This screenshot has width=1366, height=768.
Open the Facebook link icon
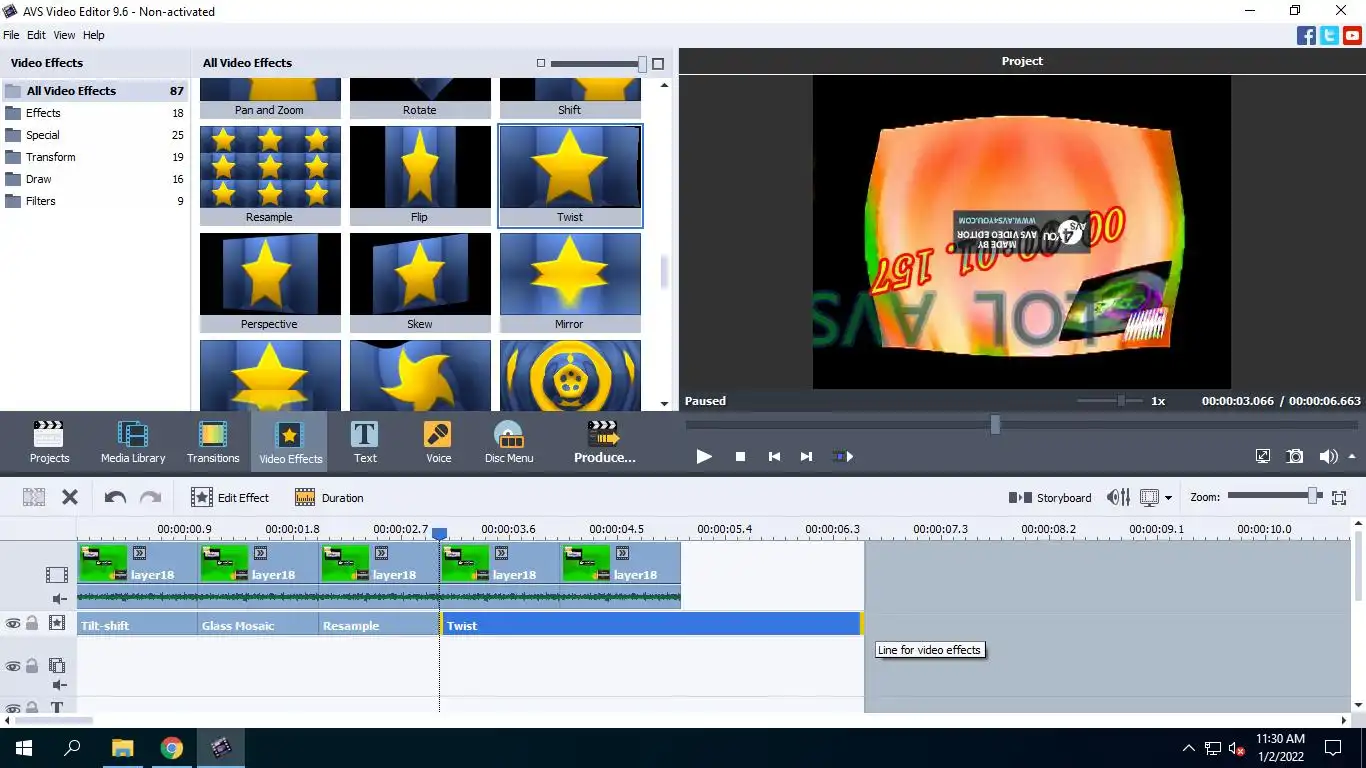tap(1306, 36)
